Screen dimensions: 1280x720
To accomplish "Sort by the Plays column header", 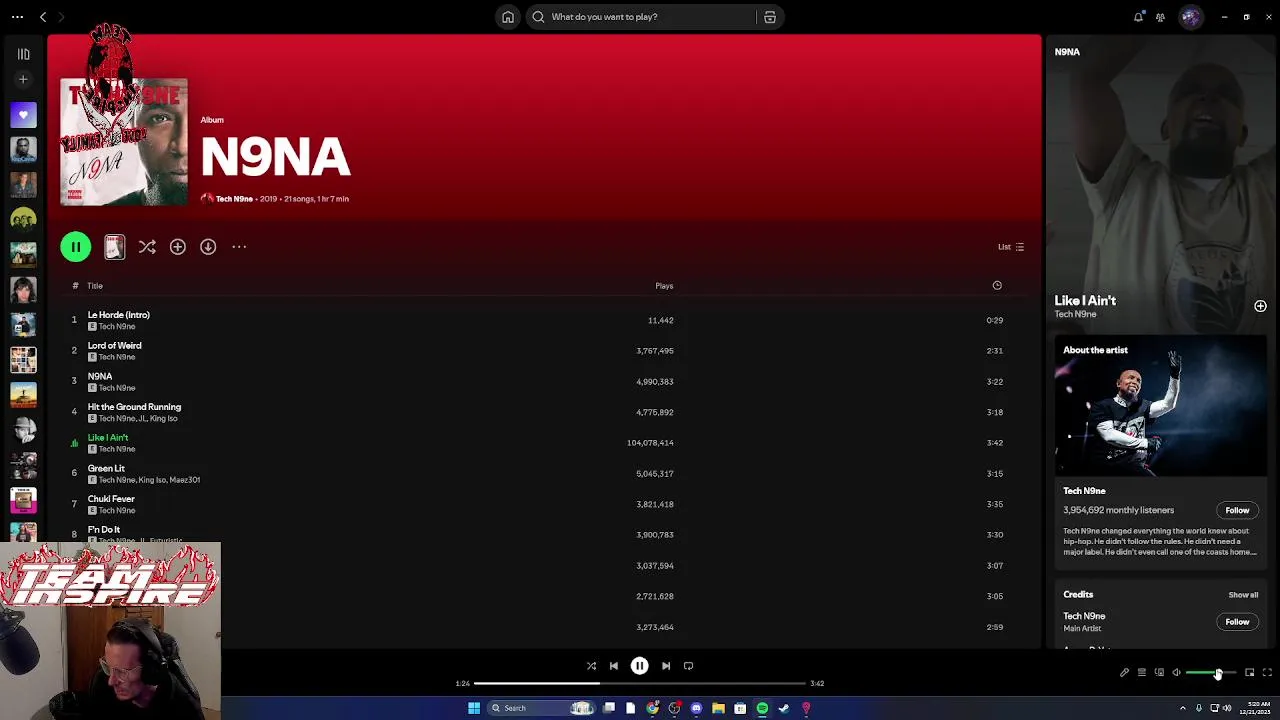I will [x=664, y=286].
